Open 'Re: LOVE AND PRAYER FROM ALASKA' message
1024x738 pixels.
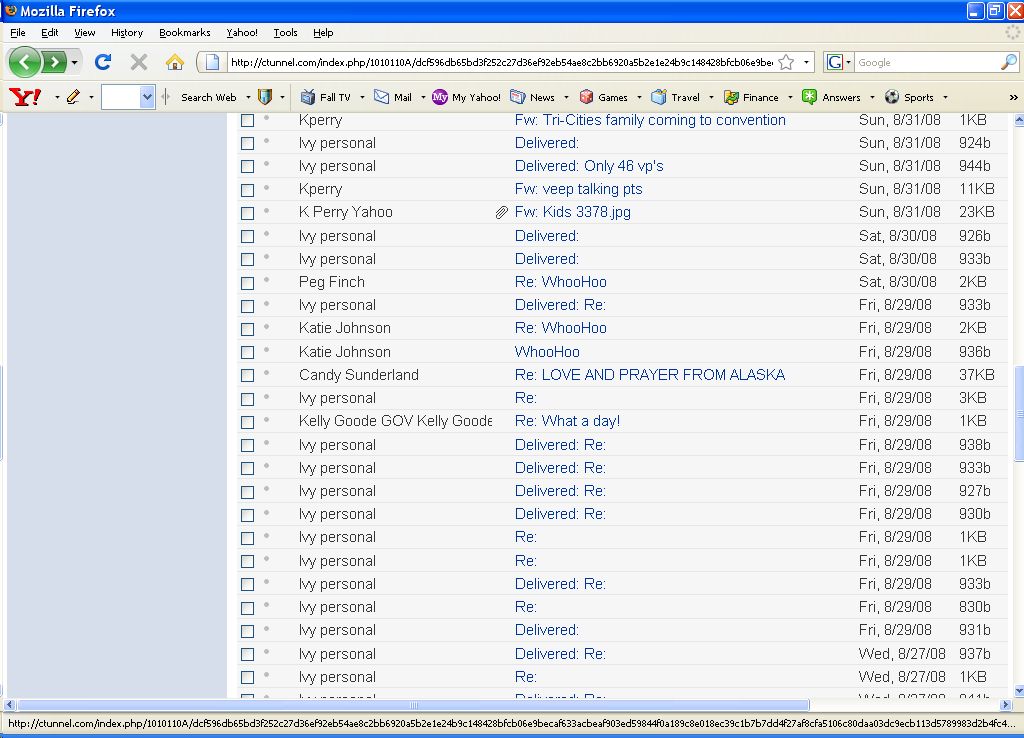point(649,375)
